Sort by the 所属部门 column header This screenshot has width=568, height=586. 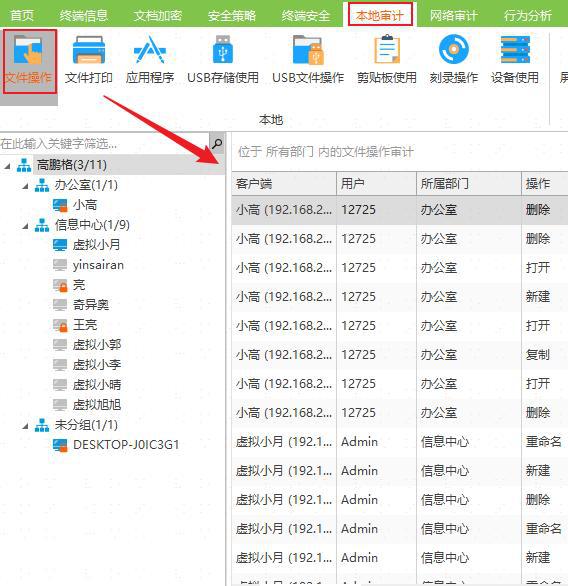click(469, 183)
